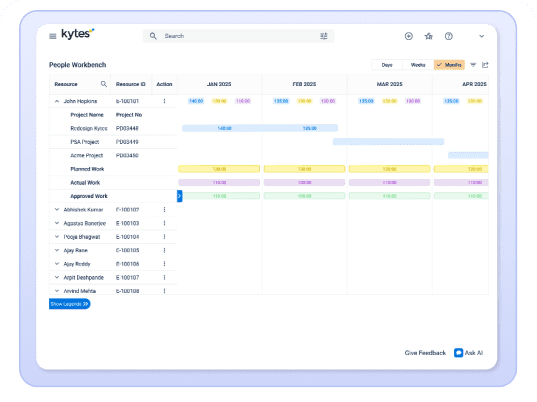Click the Show Legends button
Viewport: 537px width, 402px height.
point(70,304)
